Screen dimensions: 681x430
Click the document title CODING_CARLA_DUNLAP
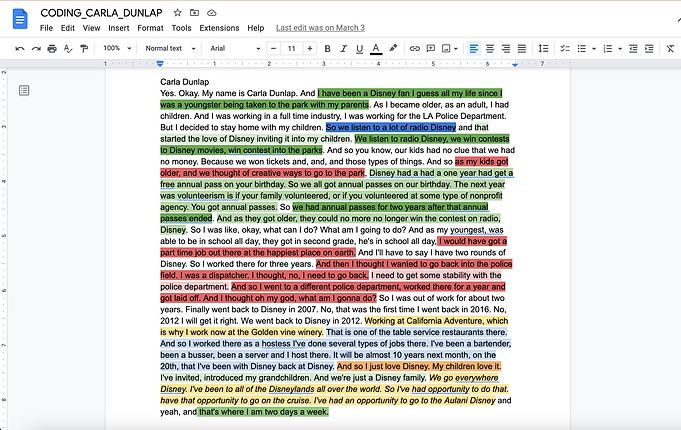click(101, 13)
